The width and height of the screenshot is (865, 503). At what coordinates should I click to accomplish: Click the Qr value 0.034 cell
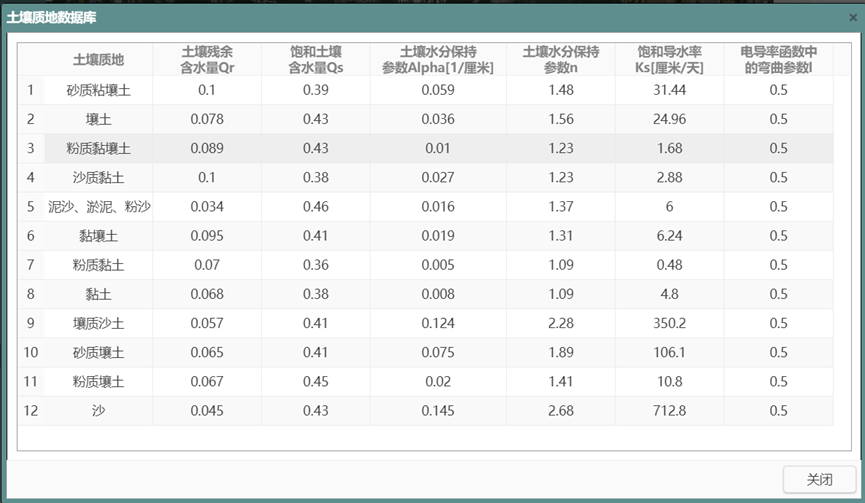207,207
